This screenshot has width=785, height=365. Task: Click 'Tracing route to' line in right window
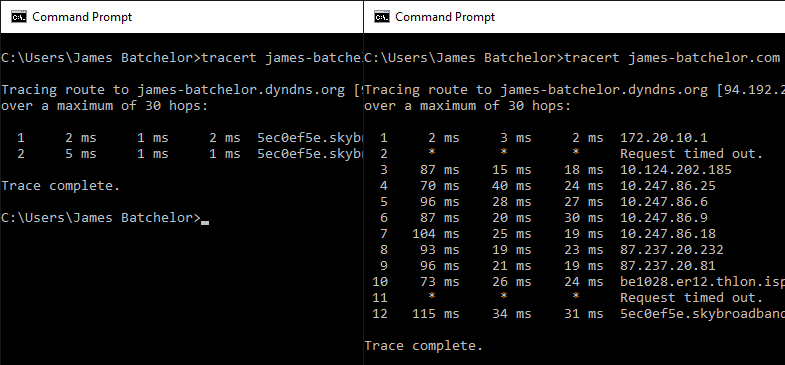coord(574,90)
